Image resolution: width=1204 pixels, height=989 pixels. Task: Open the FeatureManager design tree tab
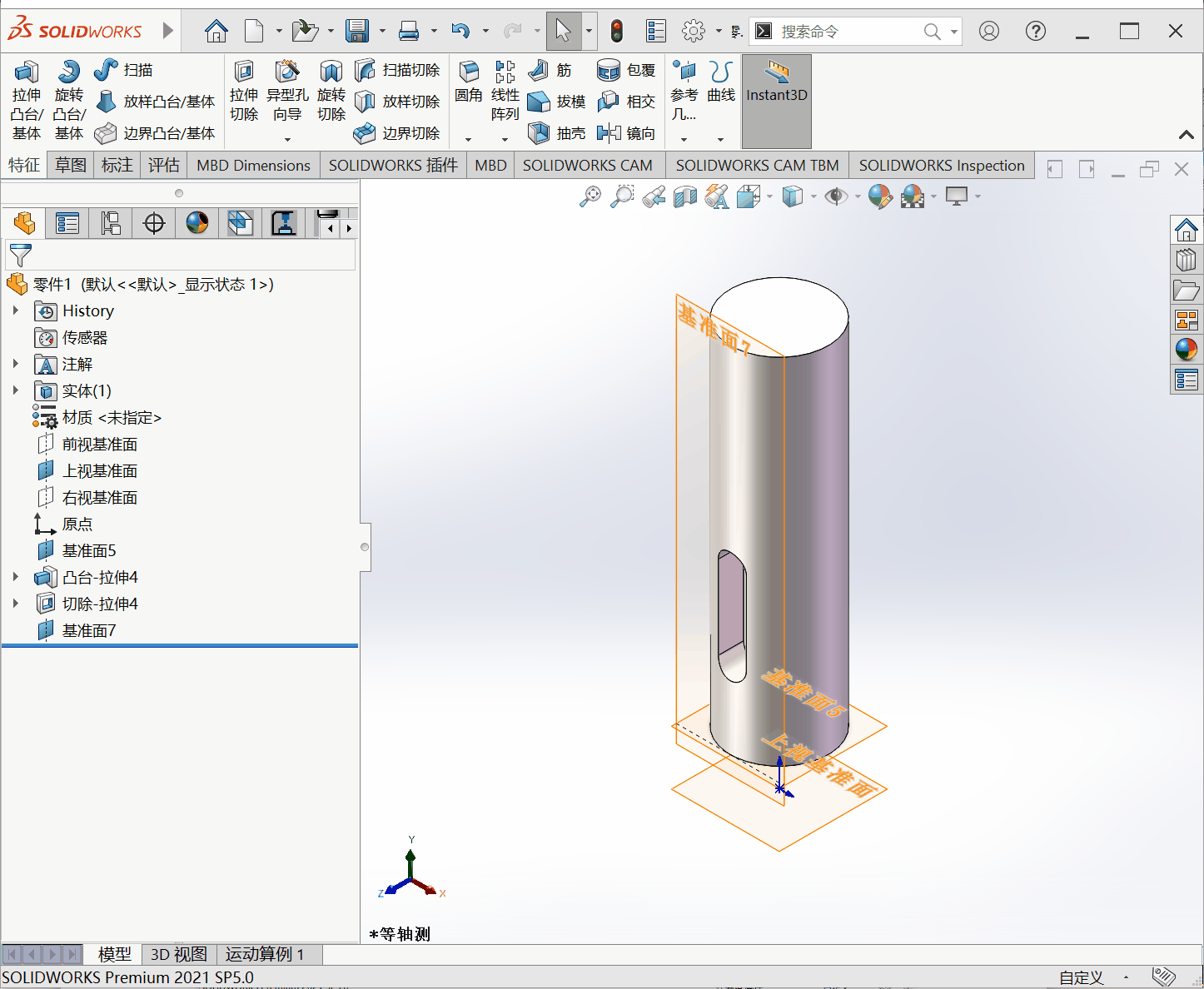(x=24, y=223)
